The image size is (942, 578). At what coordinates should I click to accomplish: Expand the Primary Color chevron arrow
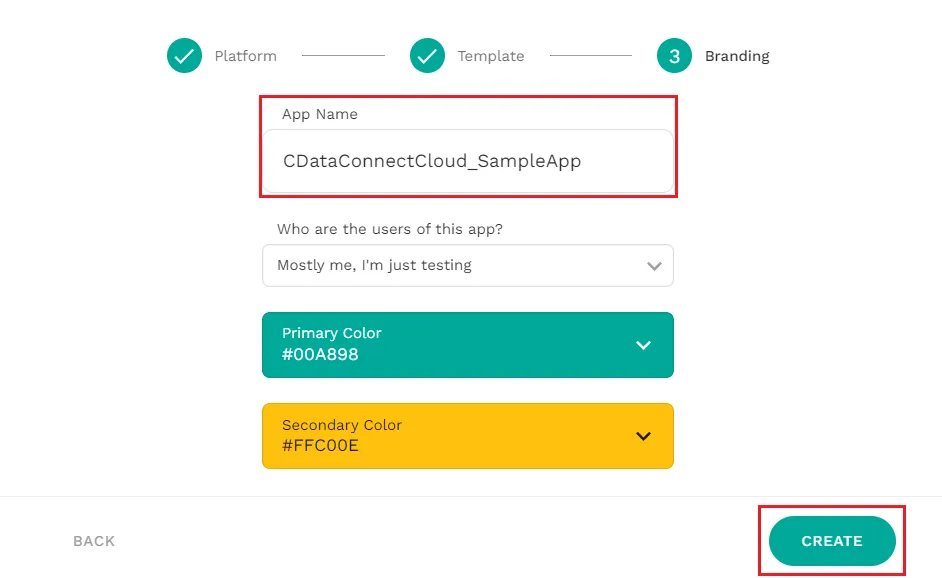click(643, 345)
